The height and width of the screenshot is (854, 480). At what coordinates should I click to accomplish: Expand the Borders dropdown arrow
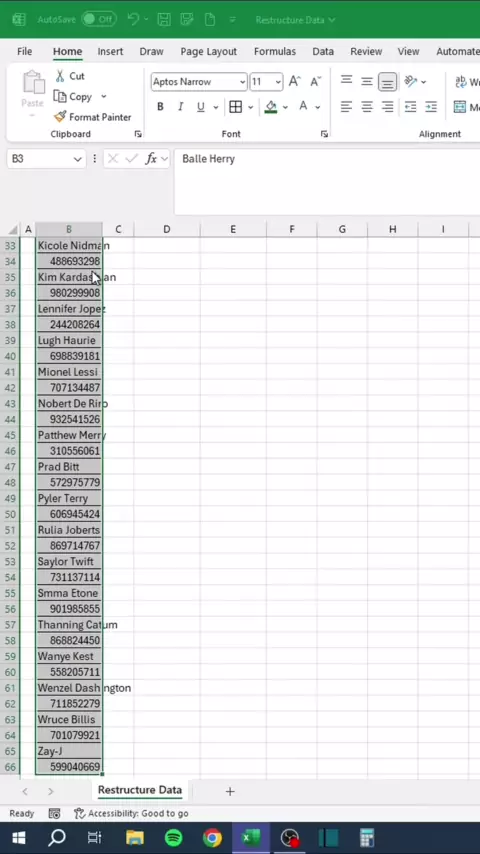coord(251,107)
